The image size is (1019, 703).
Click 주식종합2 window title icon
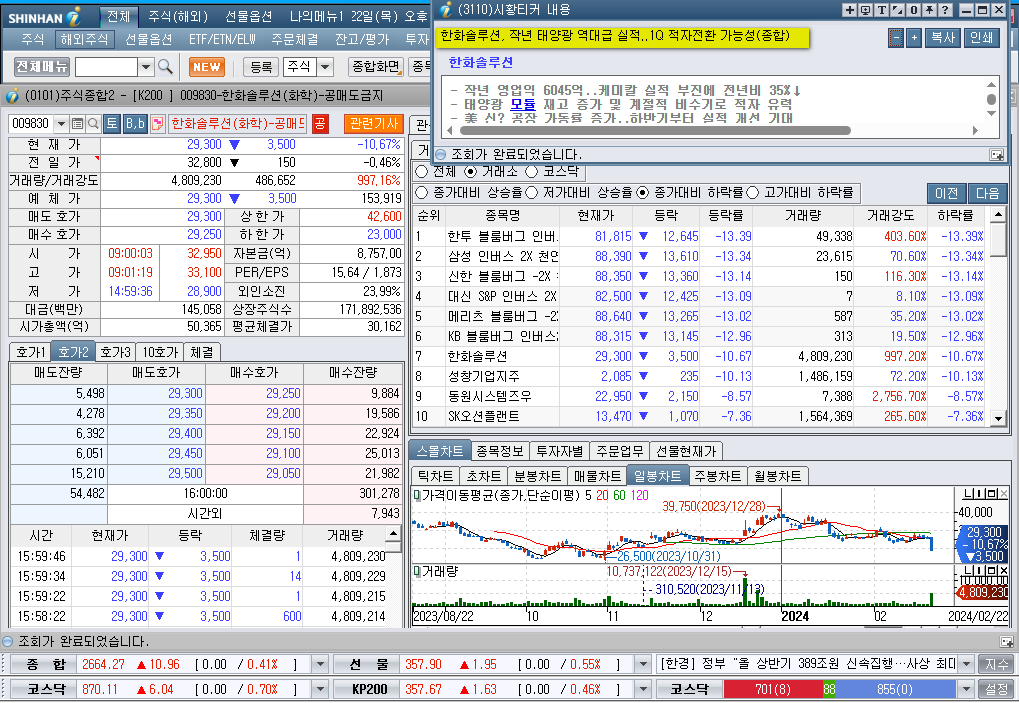[12, 96]
